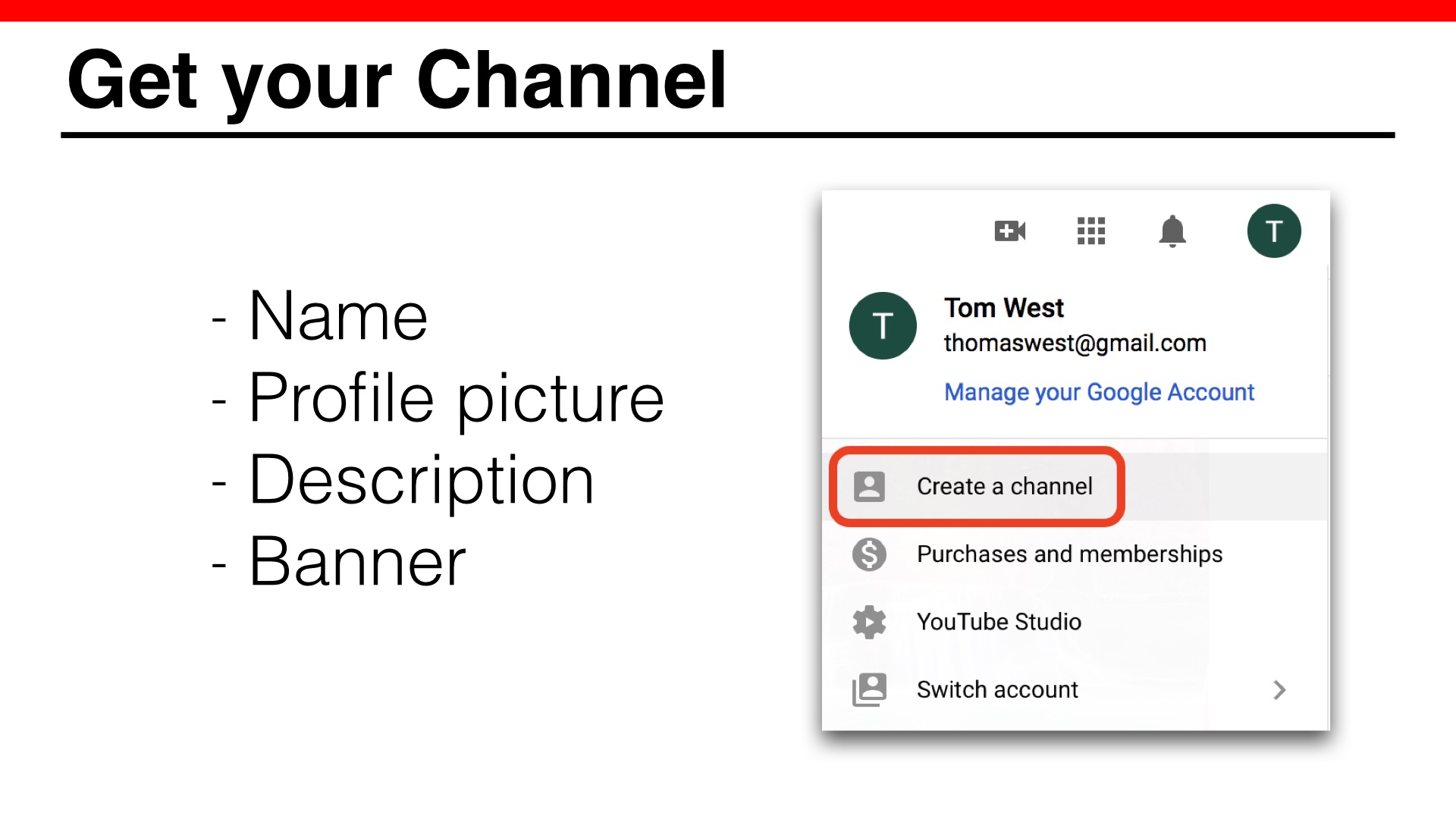This screenshot has width=1456, height=819.
Task: Open the YouTube apps grid icon
Action: (1091, 231)
